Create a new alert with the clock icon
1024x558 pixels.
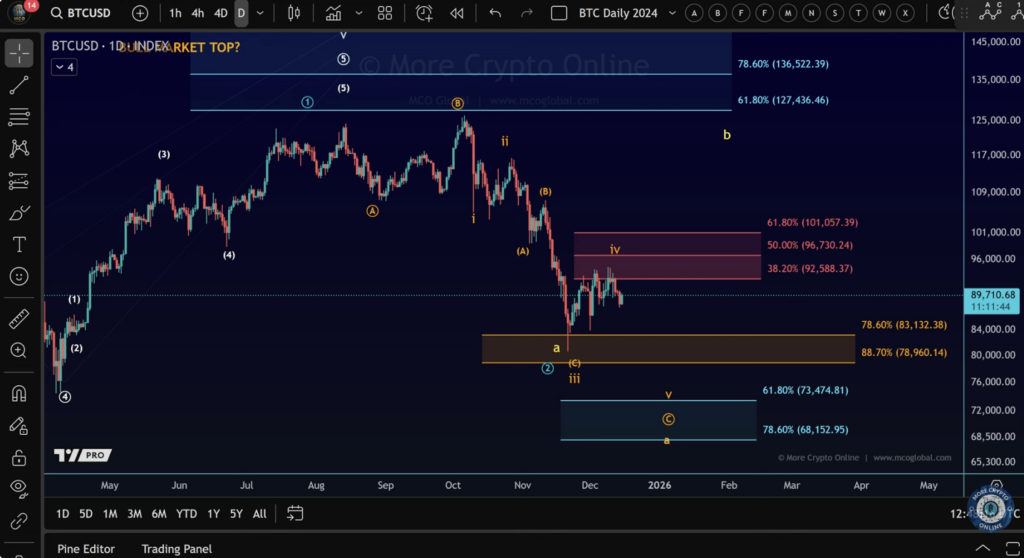pyautogui.click(x=424, y=13)
